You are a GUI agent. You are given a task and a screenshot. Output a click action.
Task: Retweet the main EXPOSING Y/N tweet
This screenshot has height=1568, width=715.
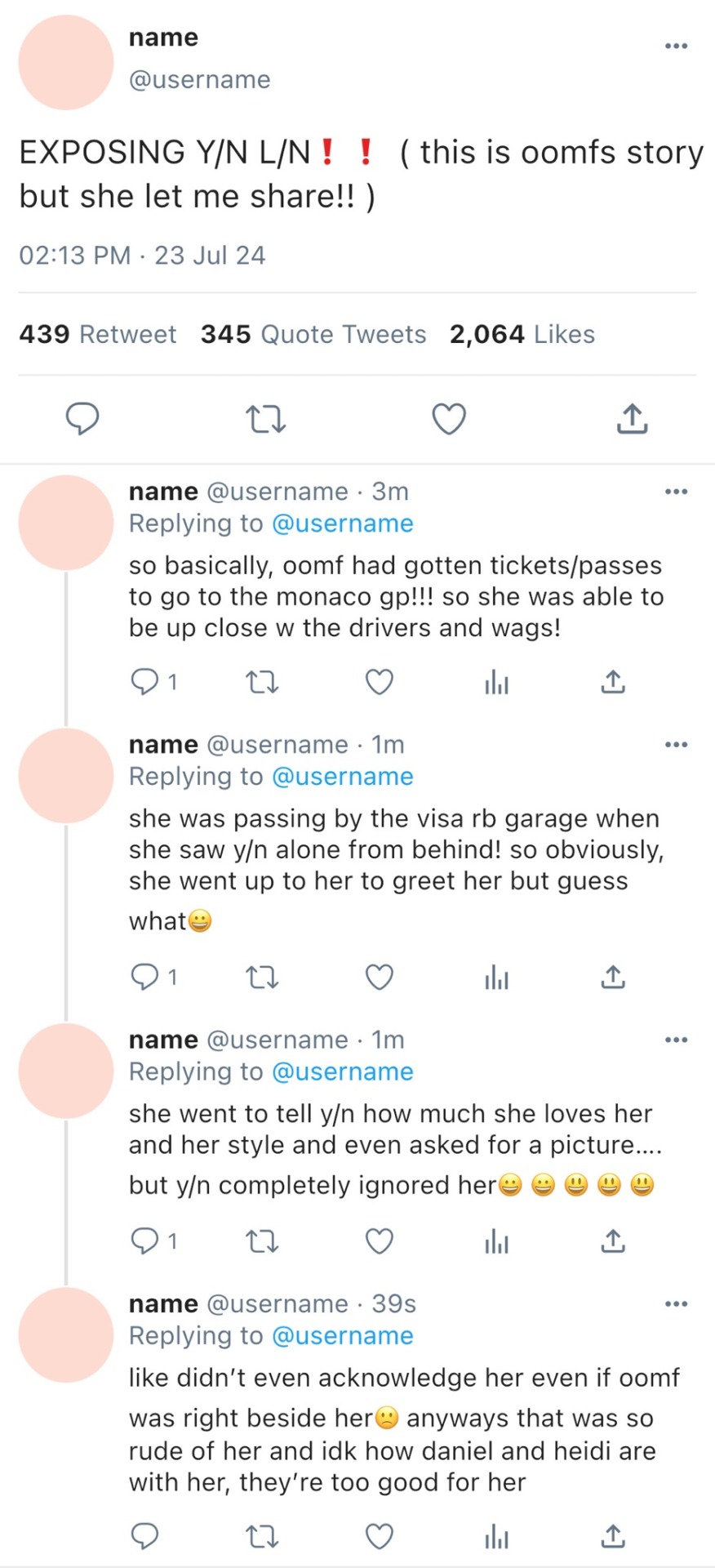coord(265,420)
